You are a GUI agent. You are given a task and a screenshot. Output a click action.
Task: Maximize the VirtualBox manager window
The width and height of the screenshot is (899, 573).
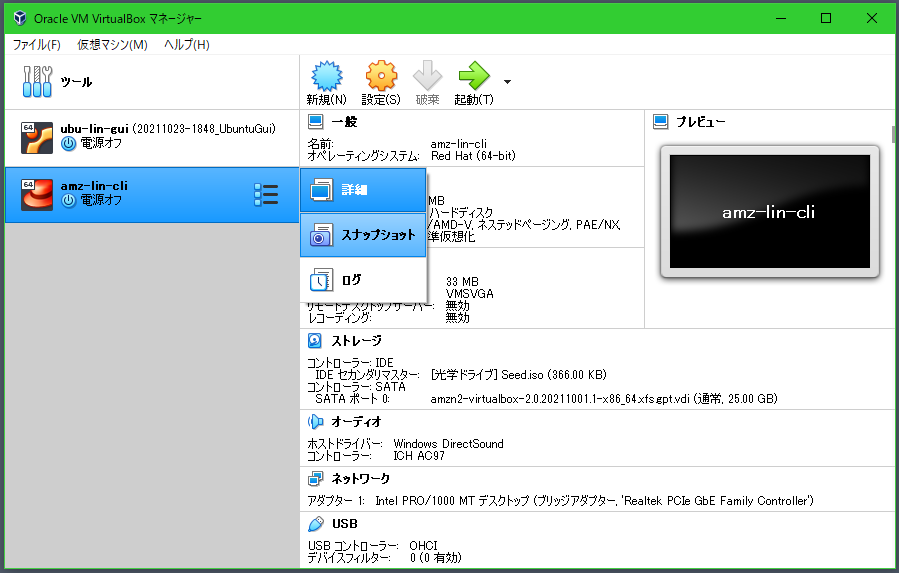coord(826,18)
